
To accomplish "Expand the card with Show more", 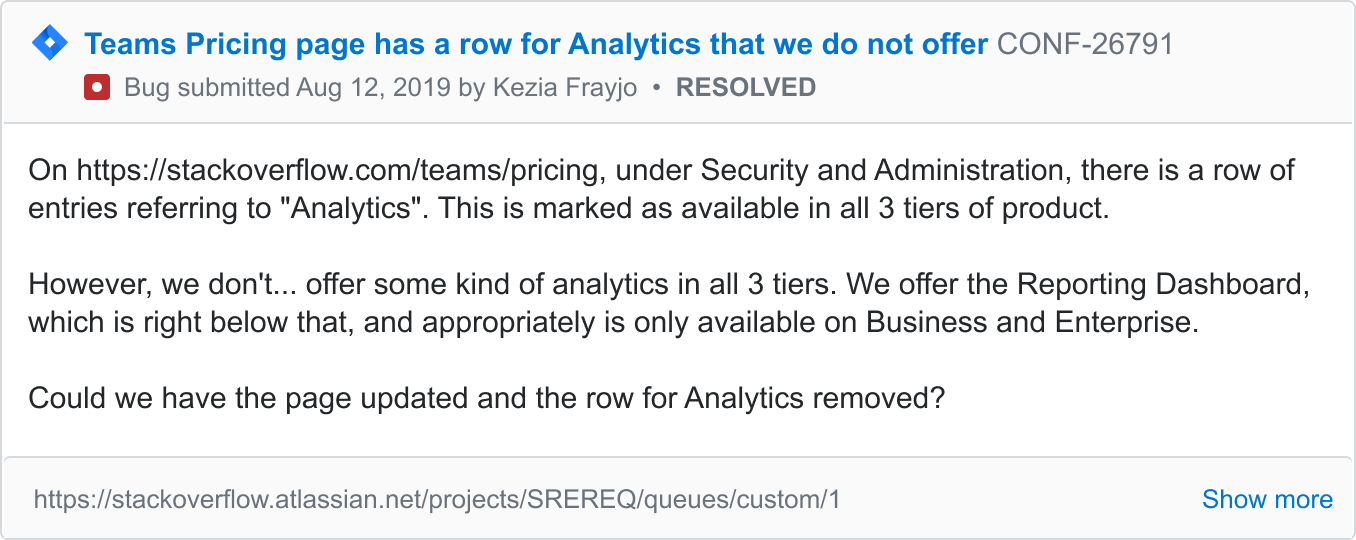I will click(x=1266, y=499).
